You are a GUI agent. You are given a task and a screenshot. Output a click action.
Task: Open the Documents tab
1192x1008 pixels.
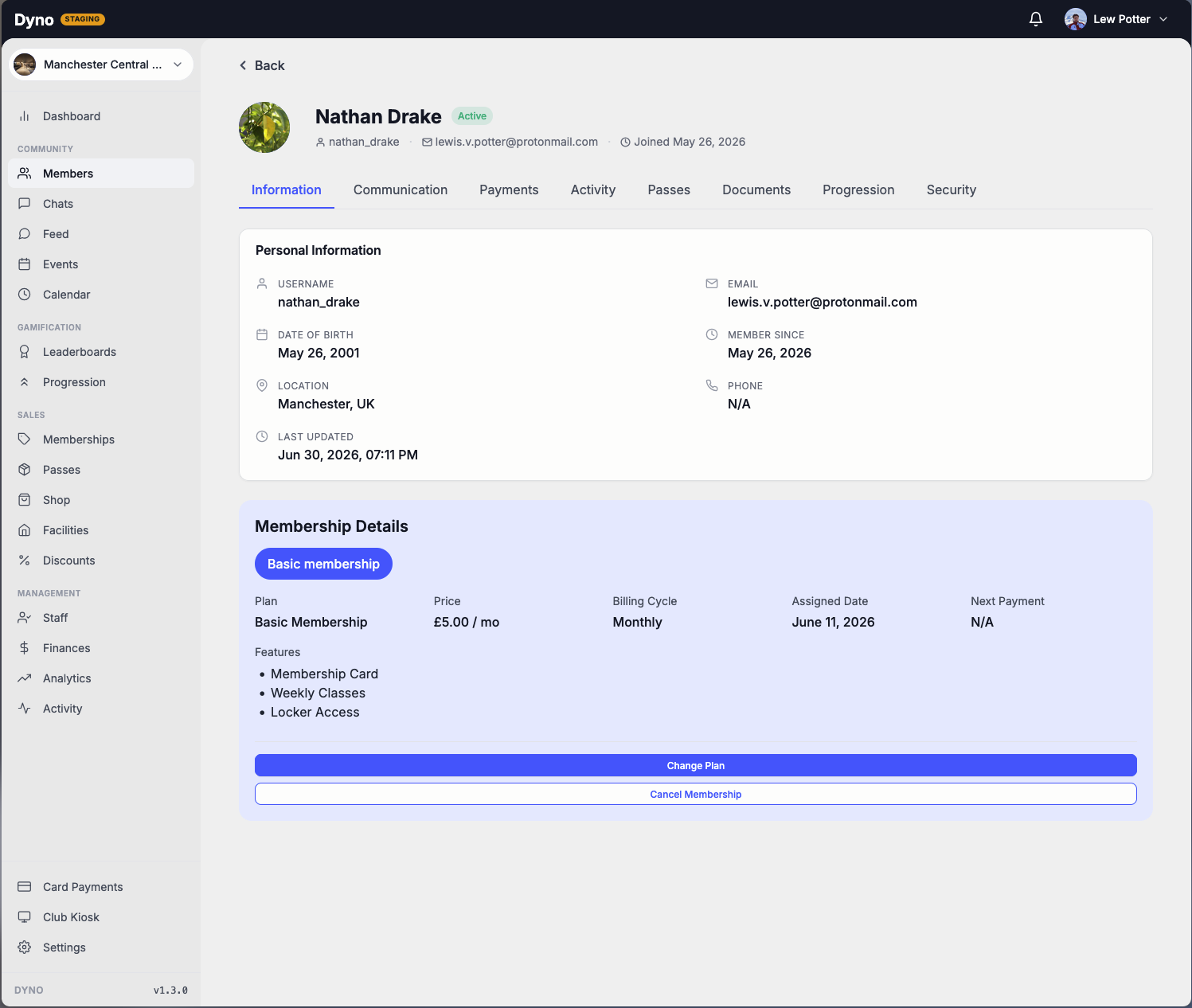pos(756,189)
